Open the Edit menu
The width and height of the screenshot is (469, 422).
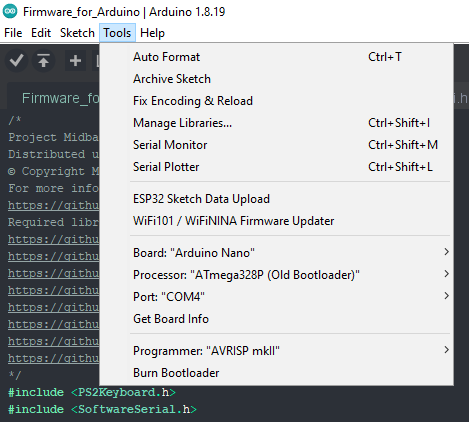pyautogui.click(x=41, y=33)
